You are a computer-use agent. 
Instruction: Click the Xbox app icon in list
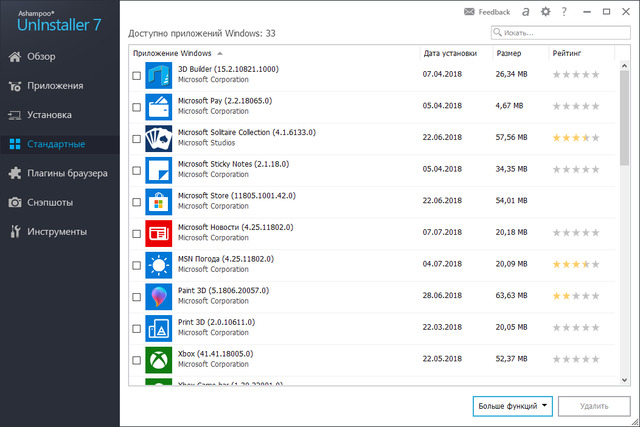tap(159, 360)
